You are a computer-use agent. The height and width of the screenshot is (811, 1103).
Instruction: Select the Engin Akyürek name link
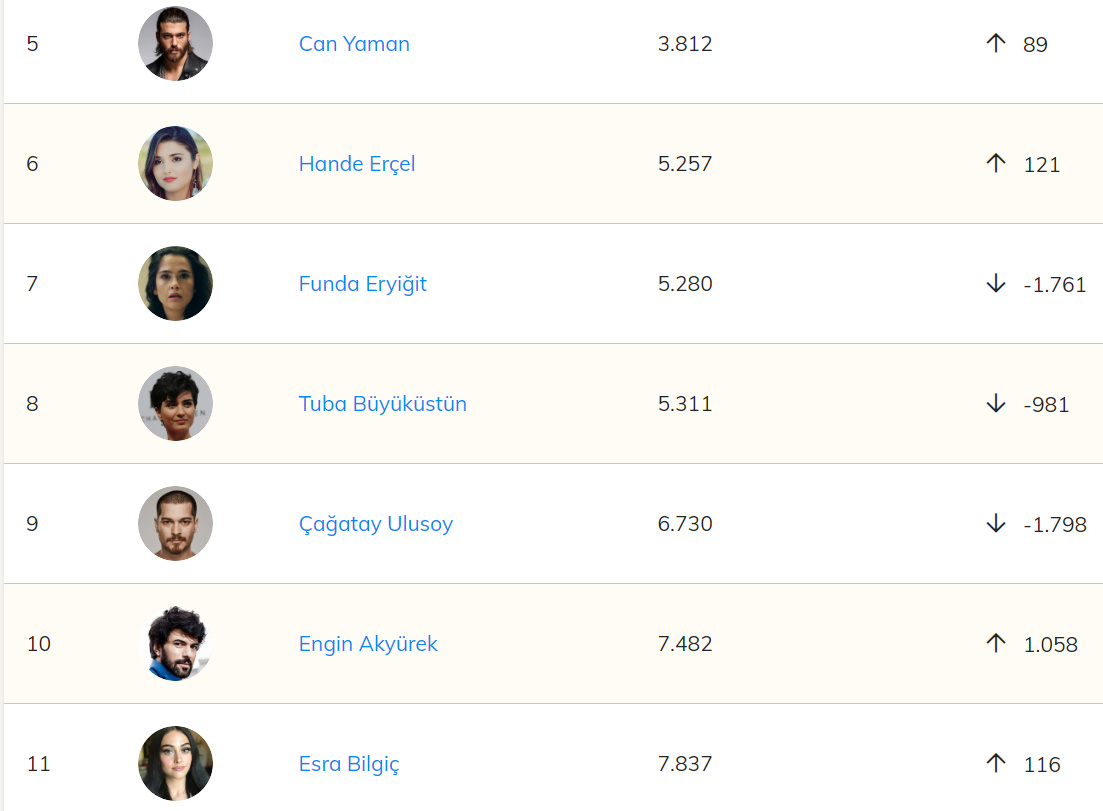click(368, 644)
